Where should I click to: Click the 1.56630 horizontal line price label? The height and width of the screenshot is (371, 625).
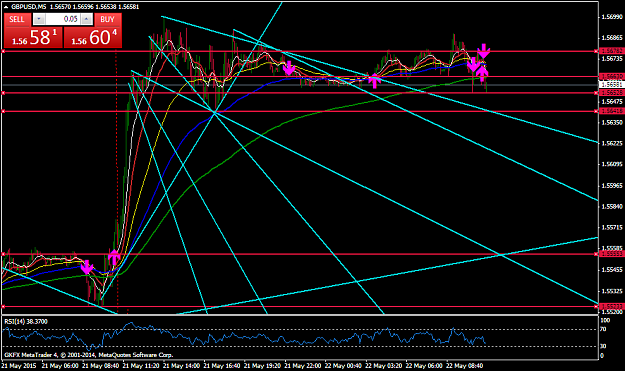(x=611, y=76)
